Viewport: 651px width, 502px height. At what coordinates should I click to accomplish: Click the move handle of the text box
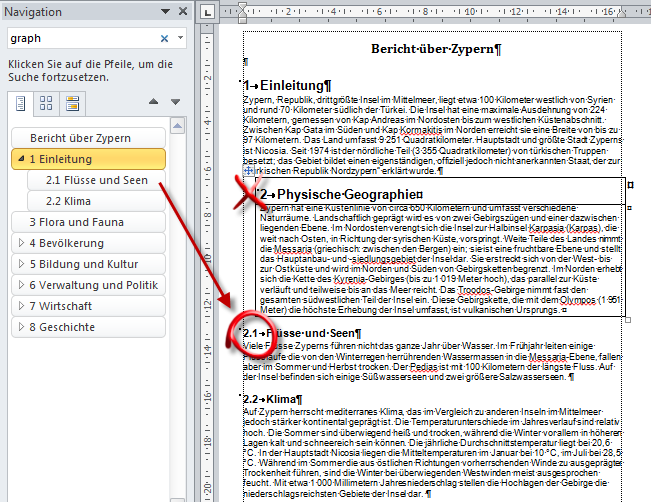click(248, 173)
